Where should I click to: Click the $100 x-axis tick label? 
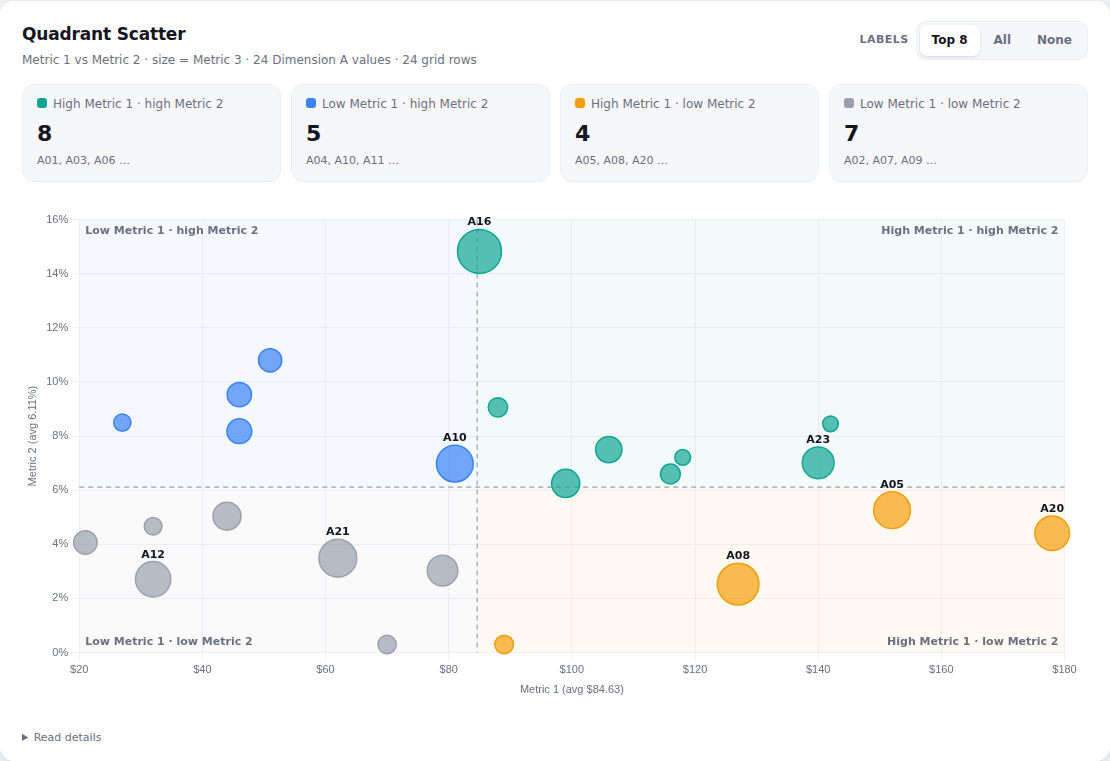tap(571, 669)
